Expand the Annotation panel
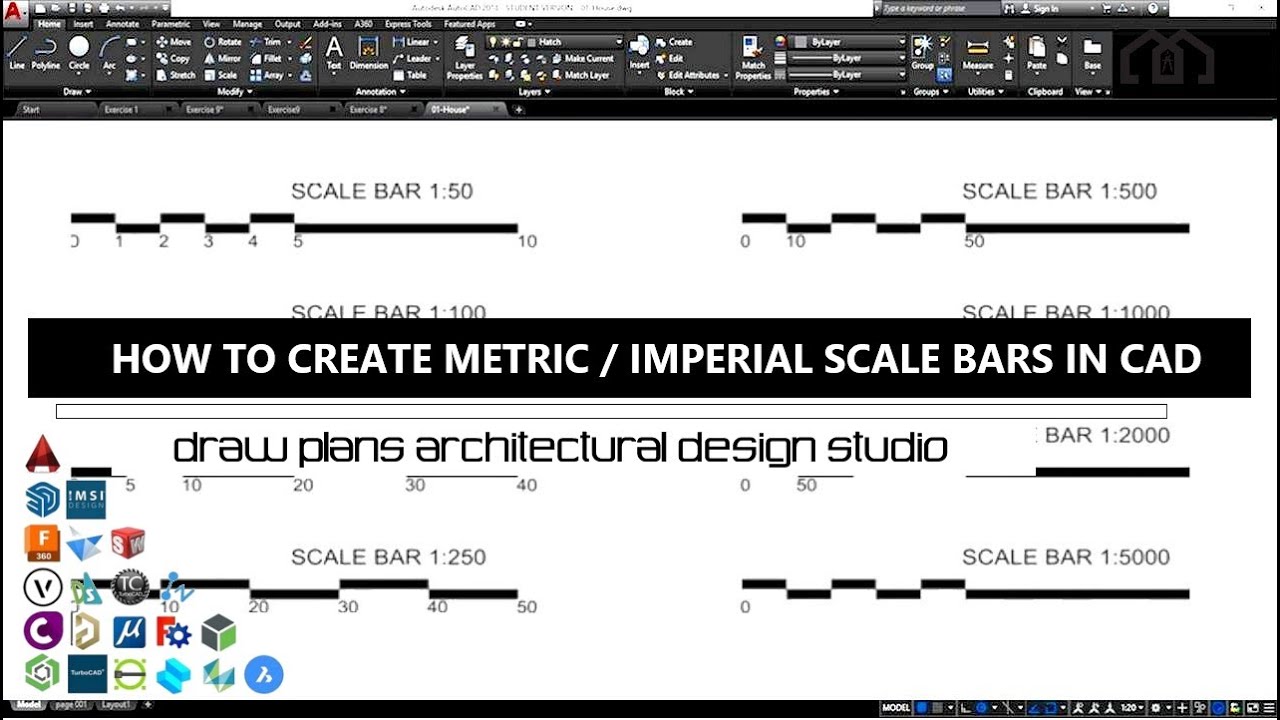Viewport: 1280px width, 720px height. click(381, 91)
